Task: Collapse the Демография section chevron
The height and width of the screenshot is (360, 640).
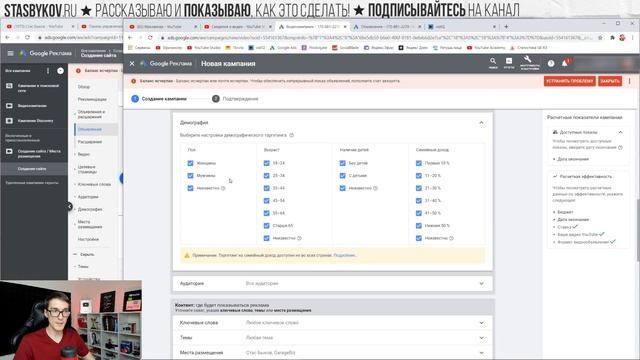Action: 481,122
